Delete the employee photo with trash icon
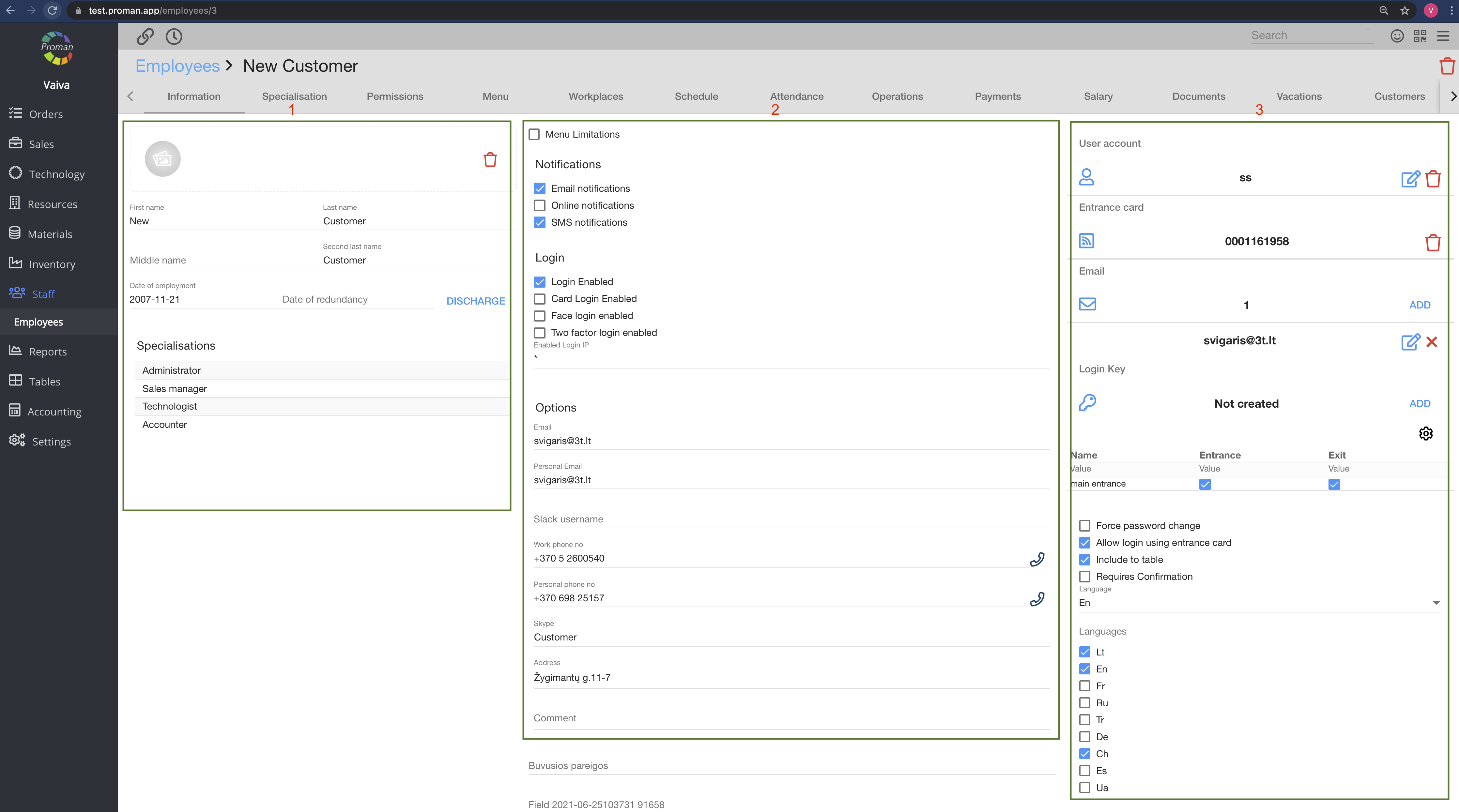 point(490,160)
